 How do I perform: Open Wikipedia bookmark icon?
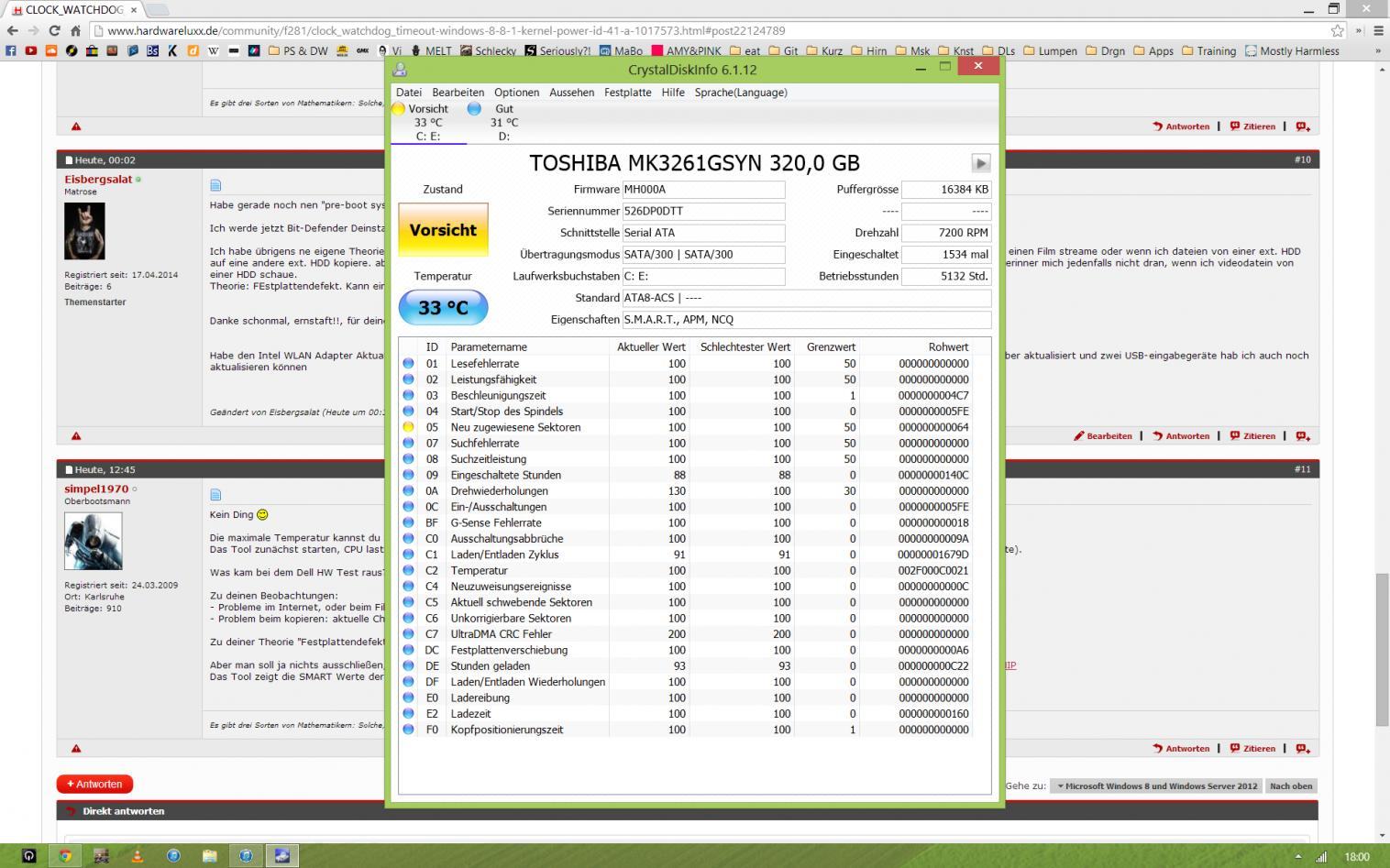(x=213, y=50)
